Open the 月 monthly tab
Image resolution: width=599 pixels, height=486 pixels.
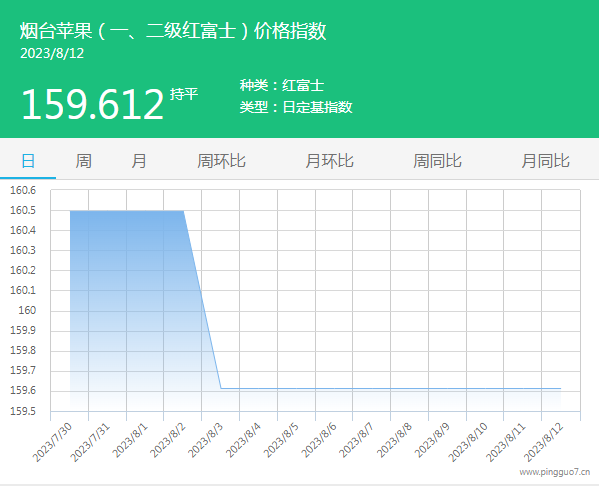(139, 161)
